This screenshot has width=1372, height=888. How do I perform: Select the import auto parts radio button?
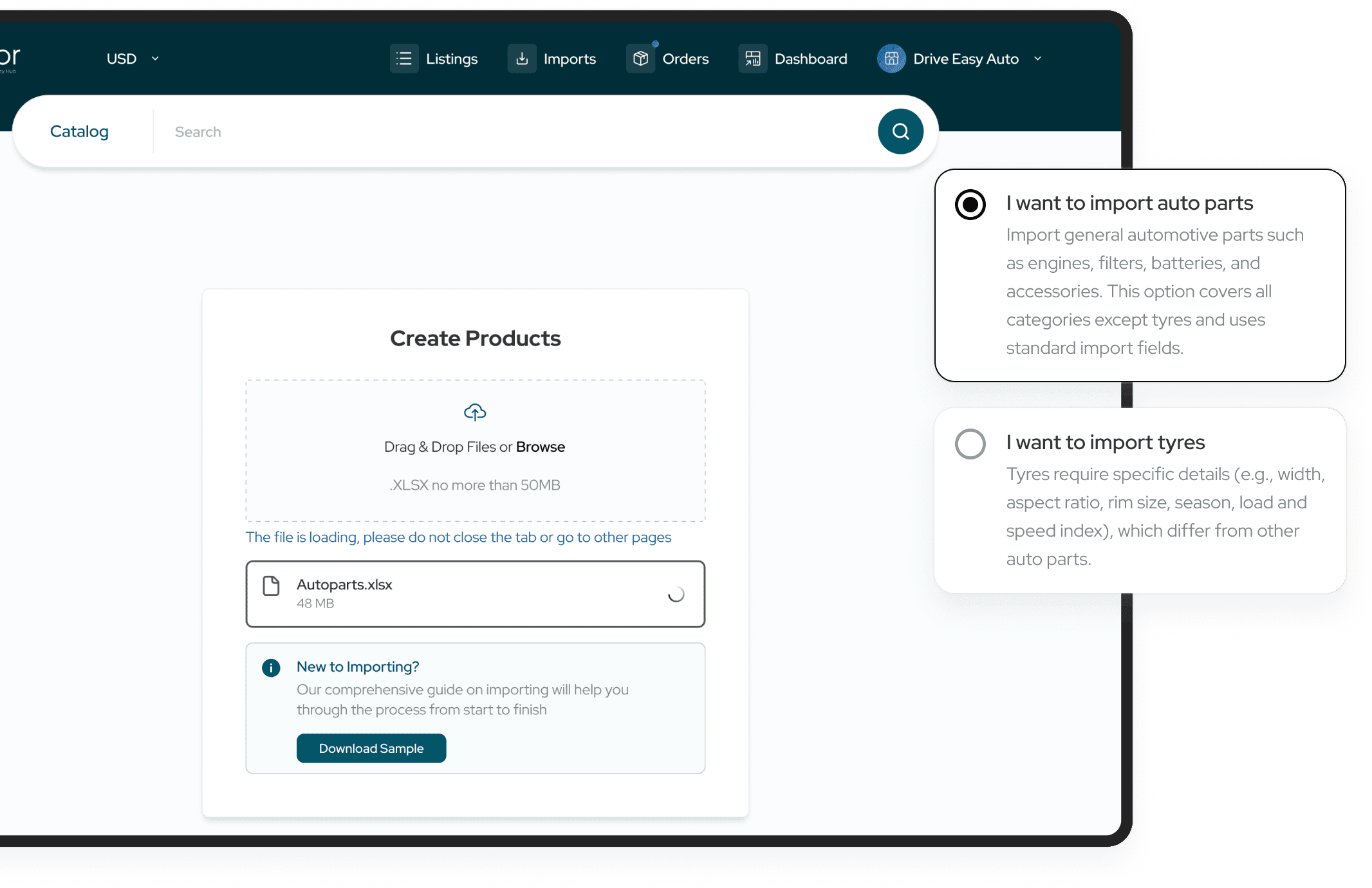(x=970, y=205)
